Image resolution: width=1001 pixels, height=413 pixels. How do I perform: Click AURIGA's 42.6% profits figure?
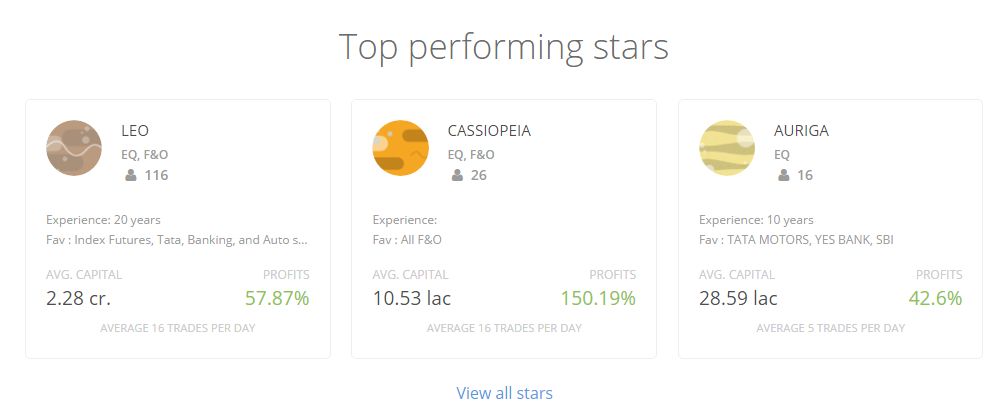(x=935, y=297)
